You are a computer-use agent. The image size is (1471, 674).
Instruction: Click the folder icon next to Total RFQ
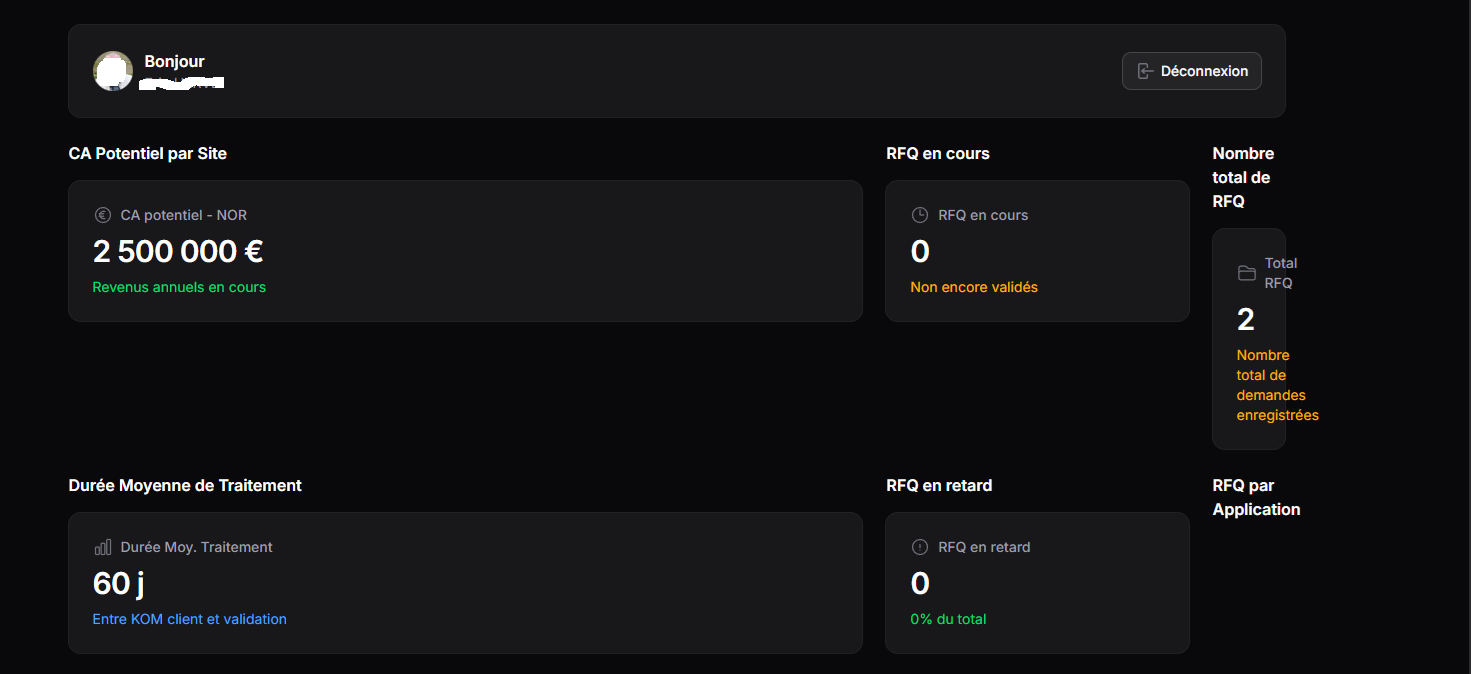[x=1246, y=273]
